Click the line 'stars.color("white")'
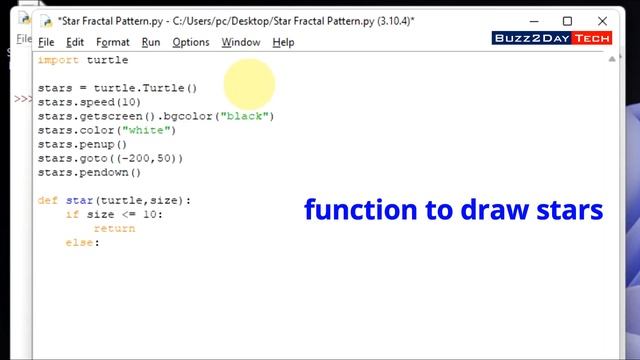Viewport: 640px width, 360px height. pyautogui.click(x=107, y=130)
